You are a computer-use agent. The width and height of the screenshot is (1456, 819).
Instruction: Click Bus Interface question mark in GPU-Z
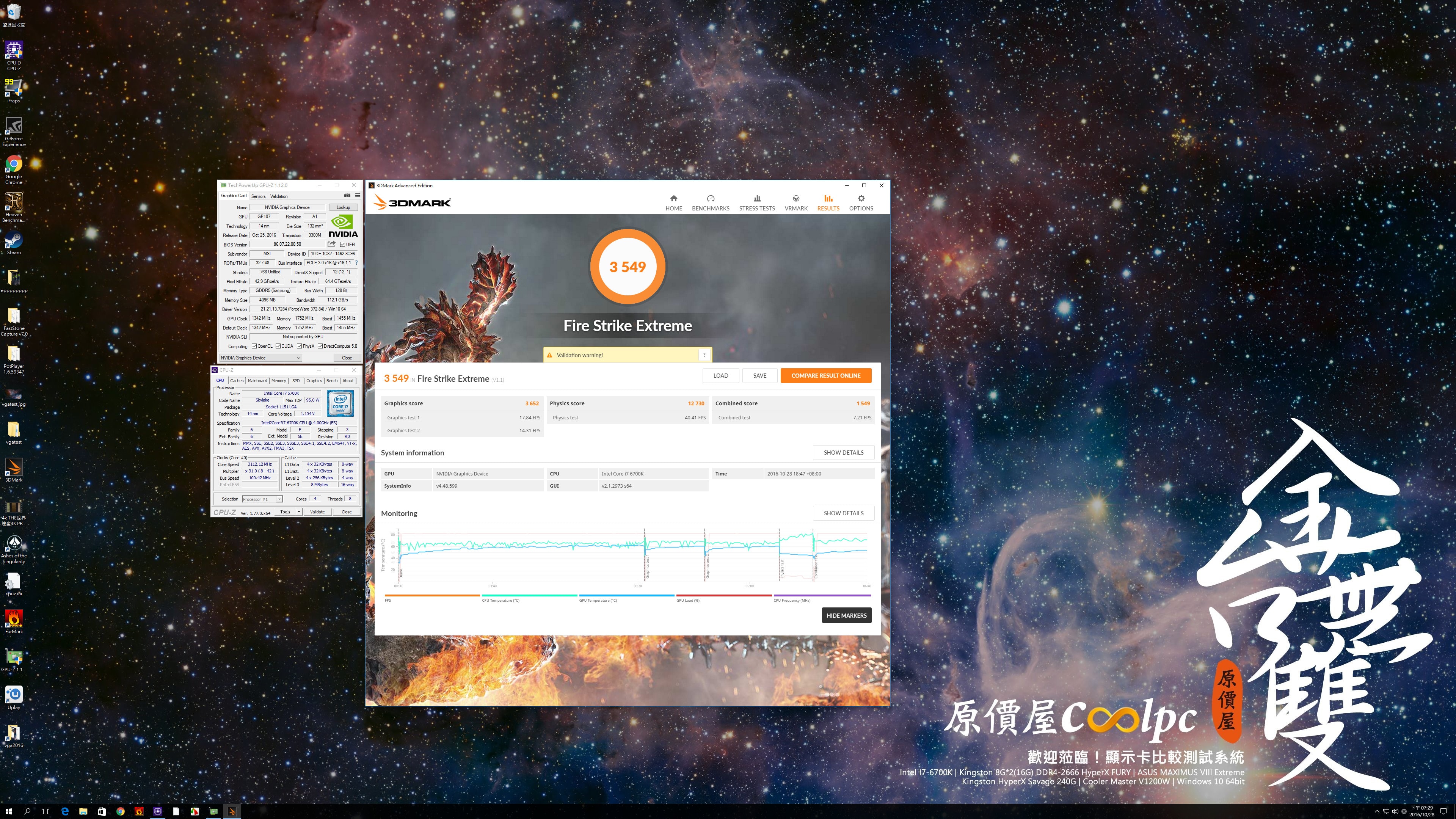pos(356,263)
